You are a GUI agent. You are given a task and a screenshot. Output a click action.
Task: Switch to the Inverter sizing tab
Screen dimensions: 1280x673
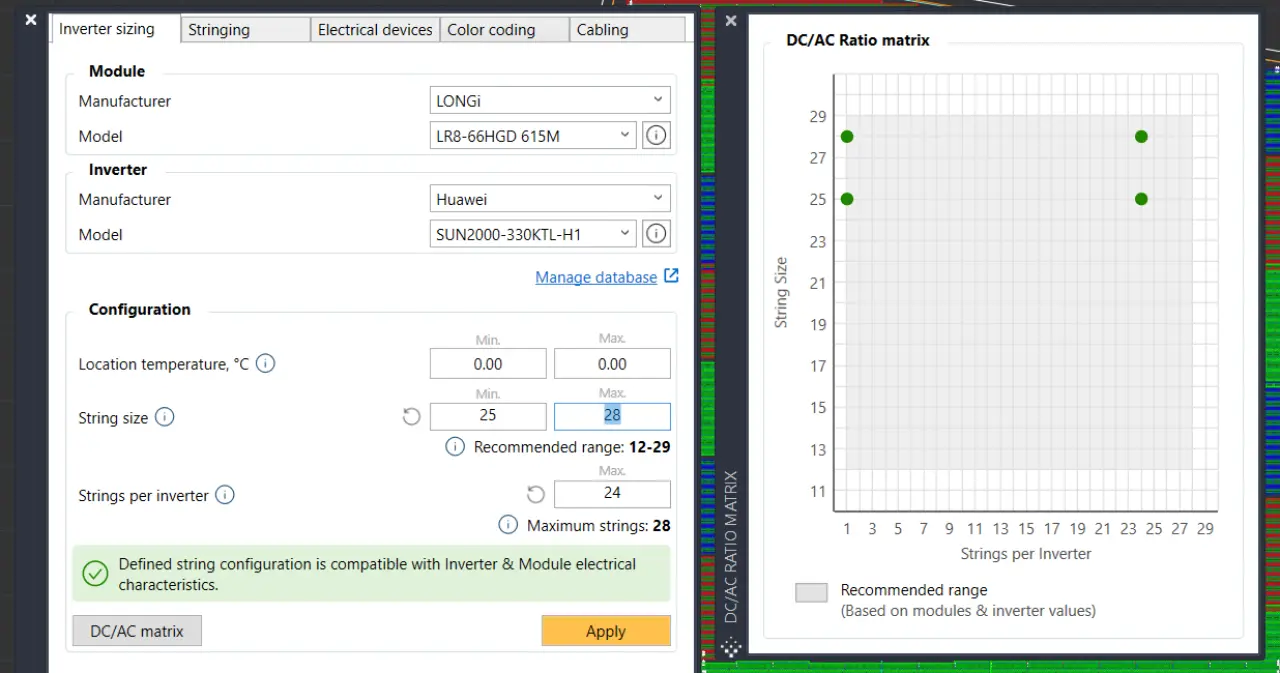point(116,28)
